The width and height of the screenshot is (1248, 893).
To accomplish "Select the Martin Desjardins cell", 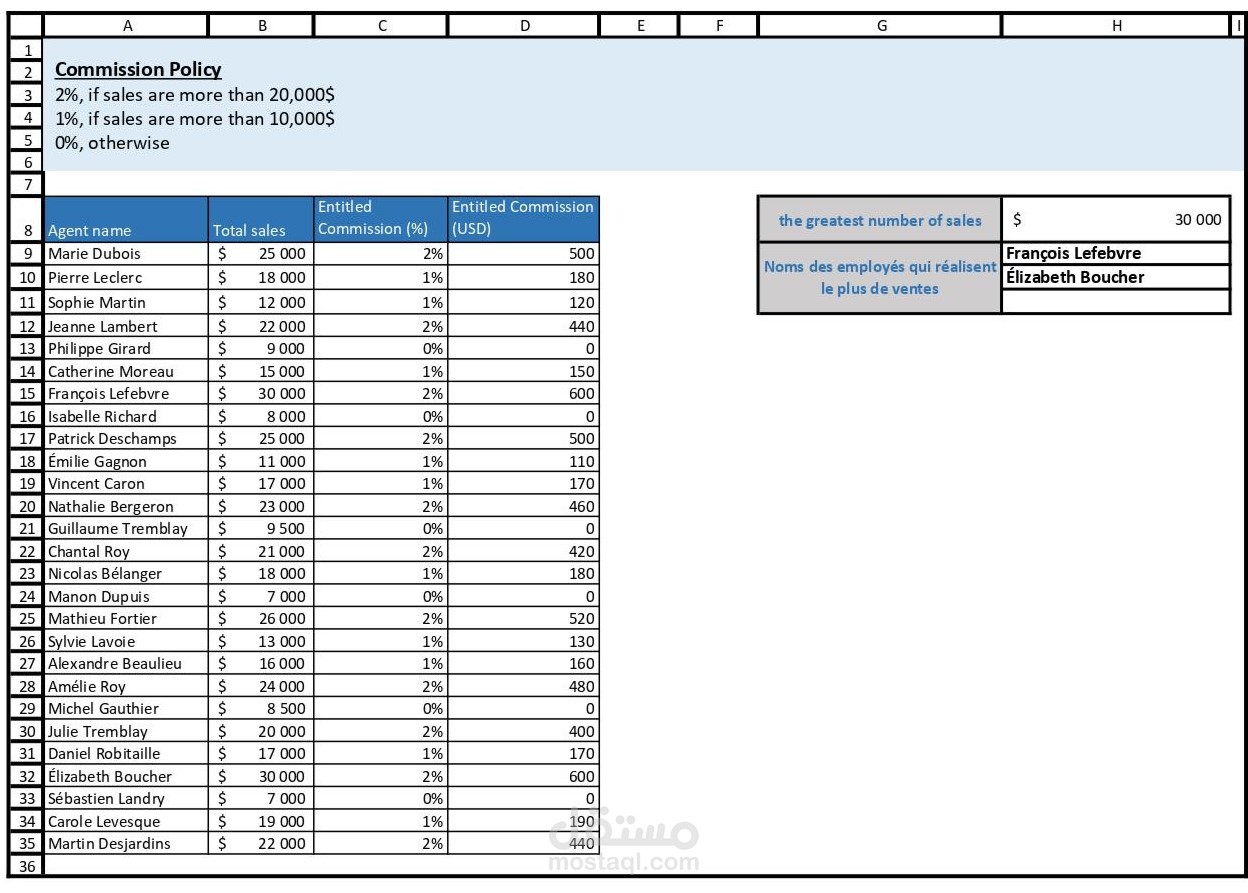I will point(127,843).
